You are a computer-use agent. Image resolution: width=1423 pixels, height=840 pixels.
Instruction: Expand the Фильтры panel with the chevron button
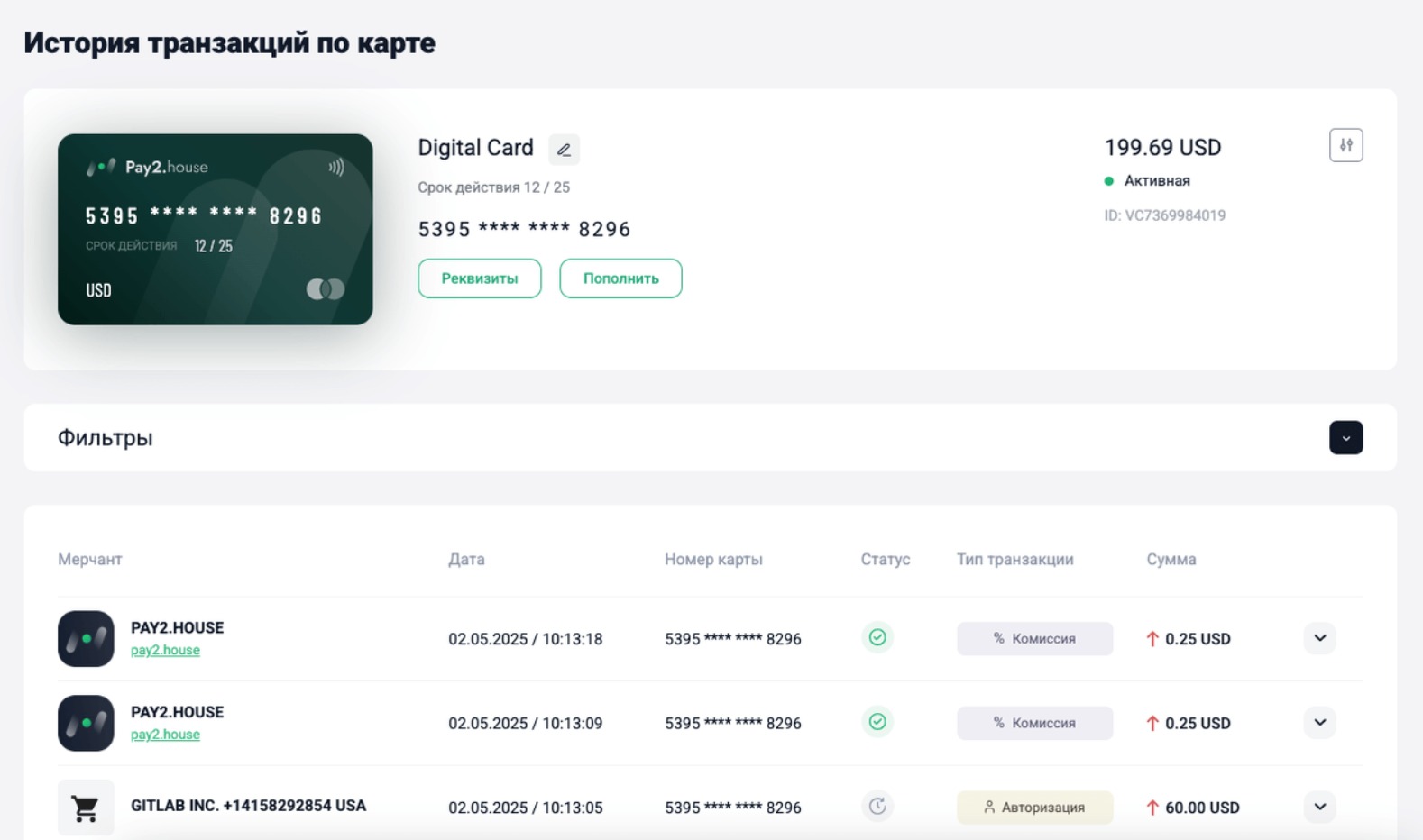click(1345, 438)
